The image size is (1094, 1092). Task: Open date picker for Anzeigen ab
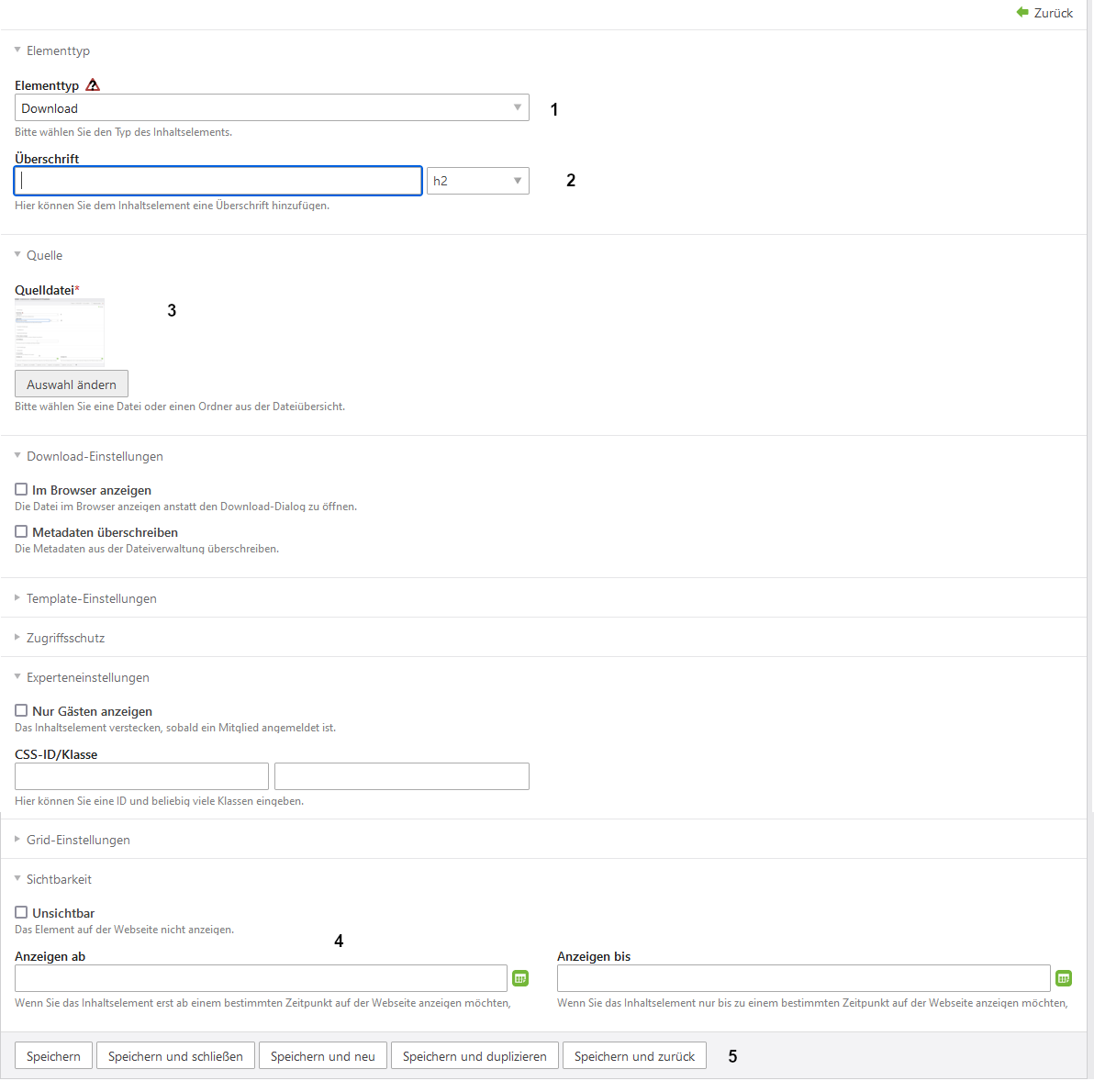click(520, 978)
